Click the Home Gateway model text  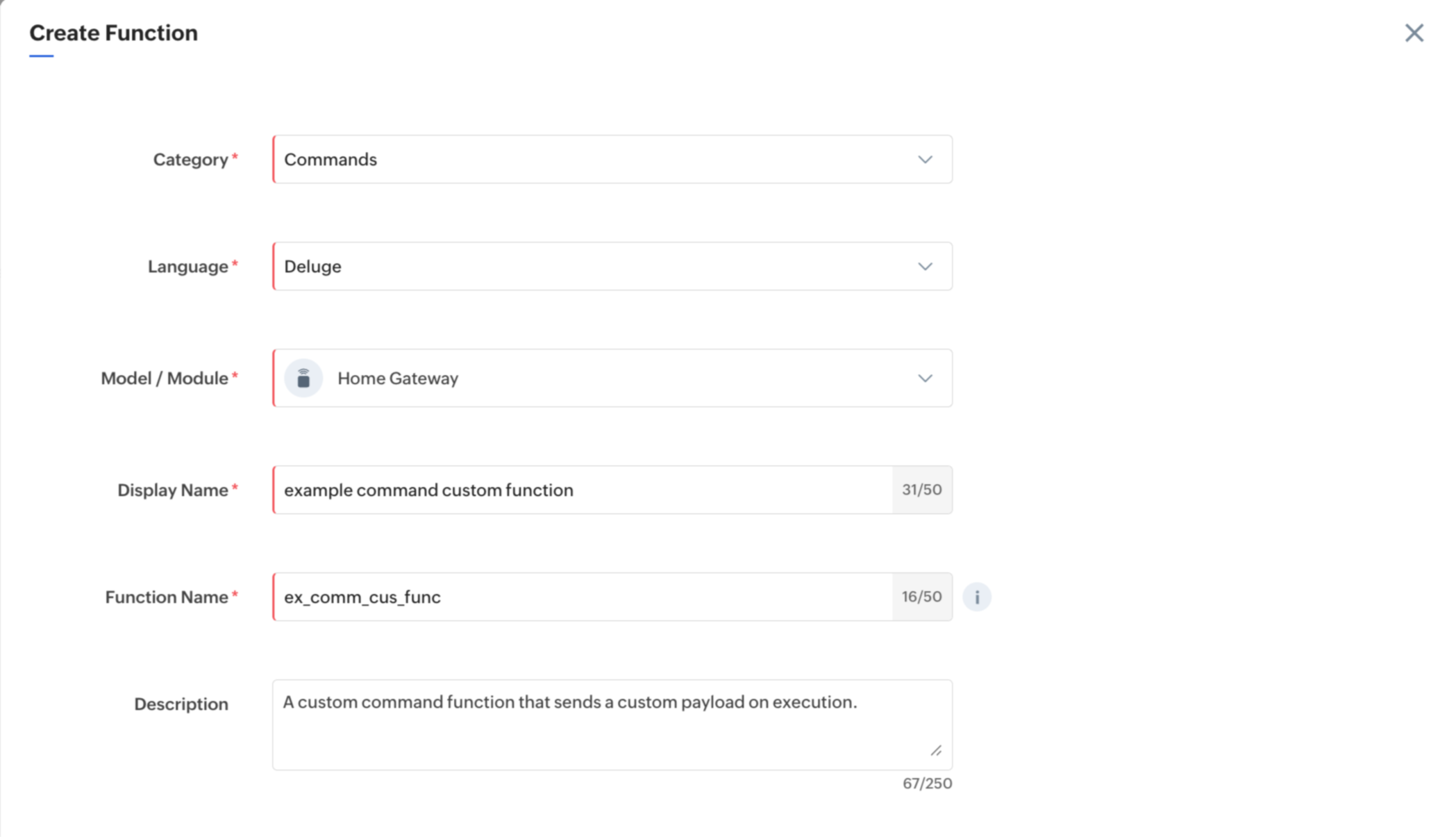398,379
